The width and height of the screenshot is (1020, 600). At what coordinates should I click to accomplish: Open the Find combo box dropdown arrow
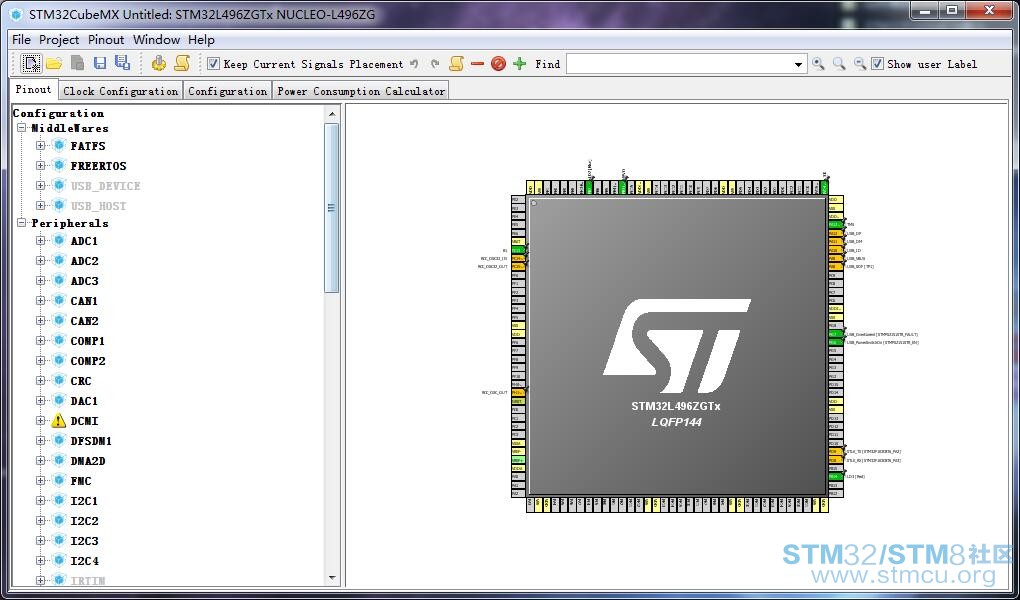(x=799, y=64)
